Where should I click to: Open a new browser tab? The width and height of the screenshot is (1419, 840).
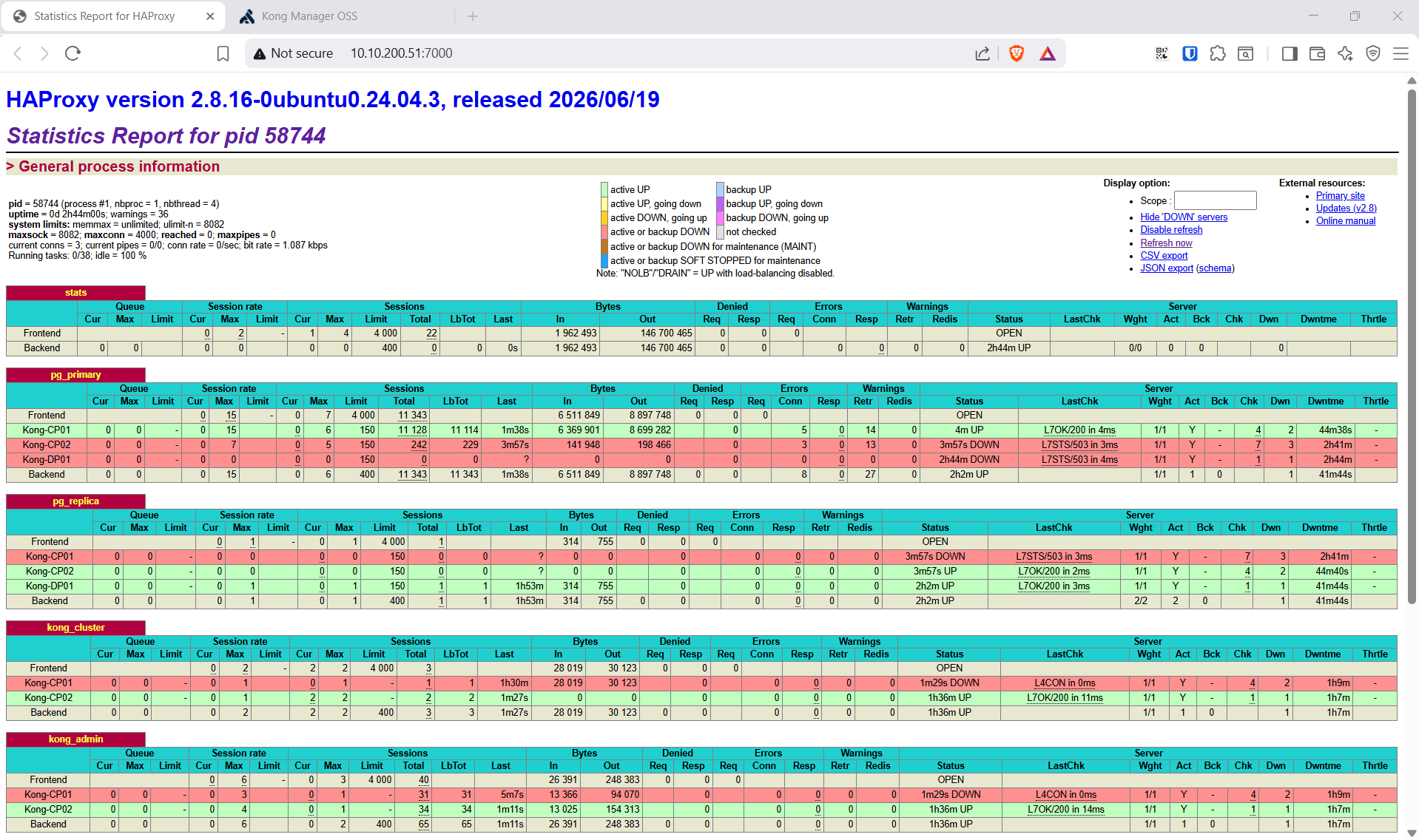click(x=473, y=16)
